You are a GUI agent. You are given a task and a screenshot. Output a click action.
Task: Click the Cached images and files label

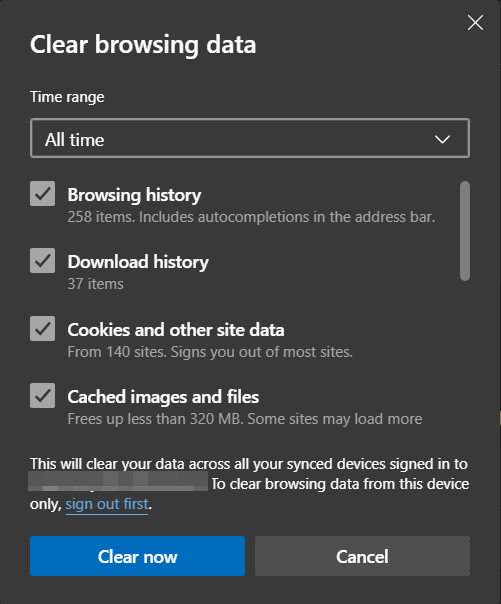[x=163, y=397]
